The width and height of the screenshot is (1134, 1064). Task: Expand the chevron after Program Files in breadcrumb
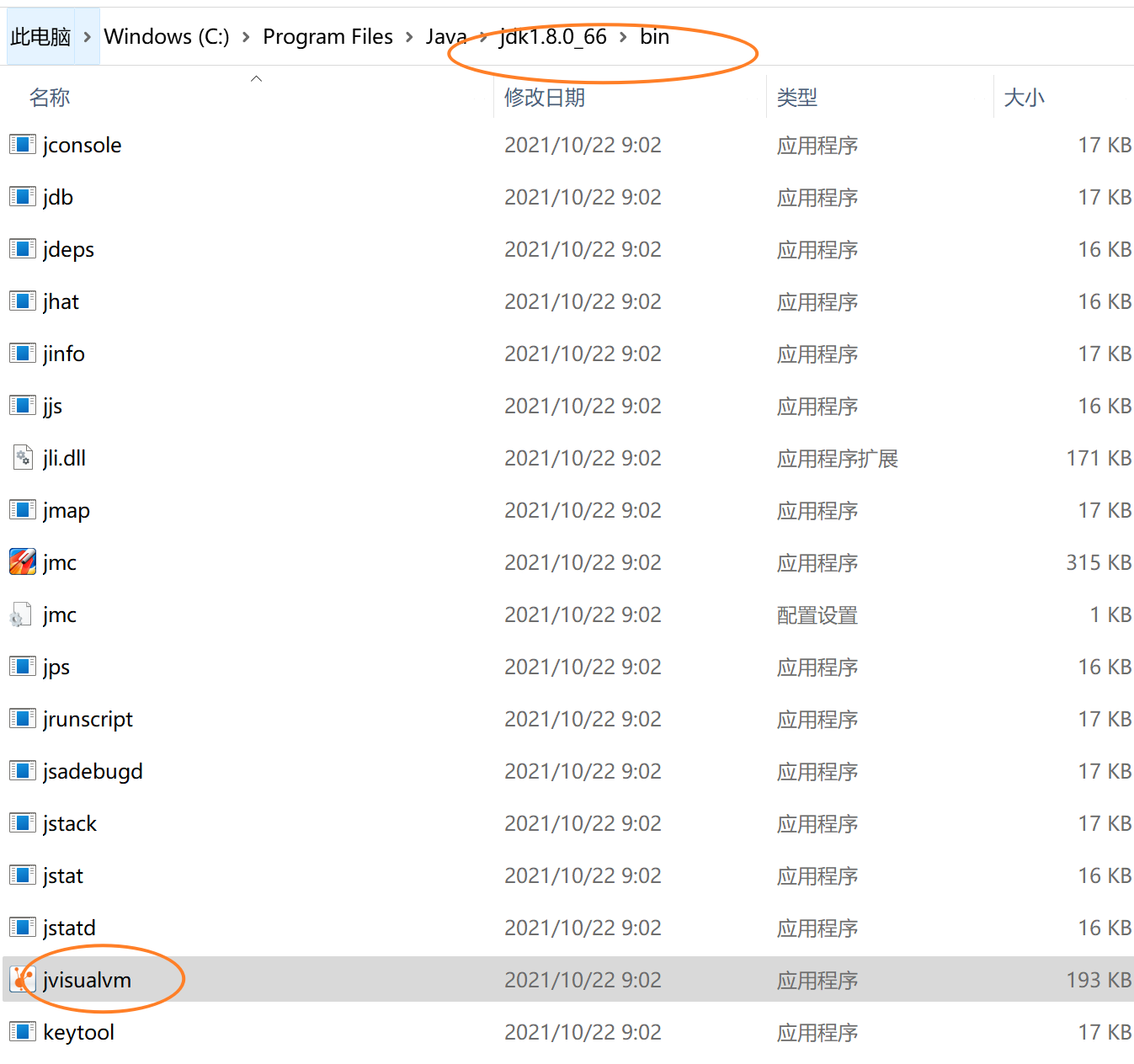point(409,37)
